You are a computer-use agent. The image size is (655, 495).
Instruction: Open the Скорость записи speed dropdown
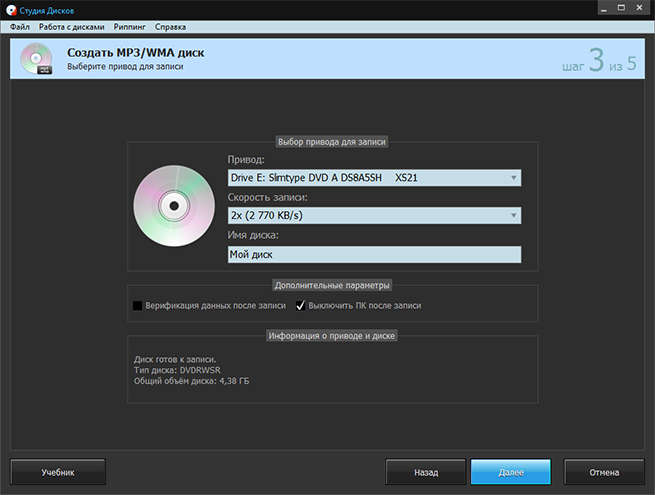(x=375, y=215)
